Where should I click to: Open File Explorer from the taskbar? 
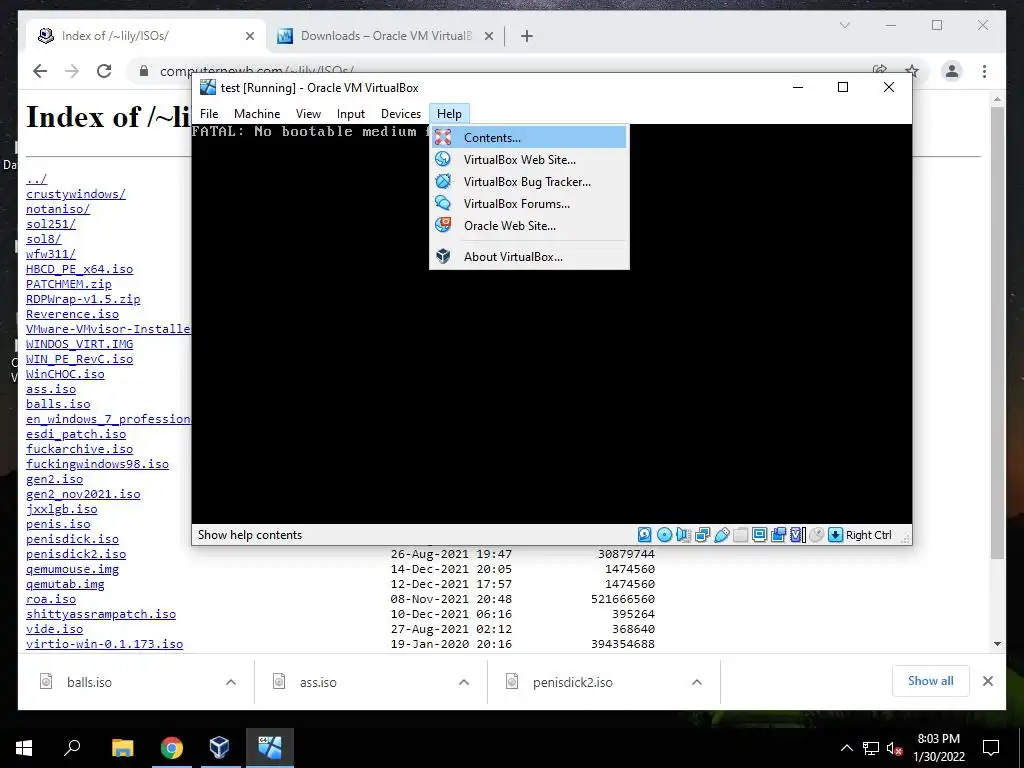tap(122, 747)
